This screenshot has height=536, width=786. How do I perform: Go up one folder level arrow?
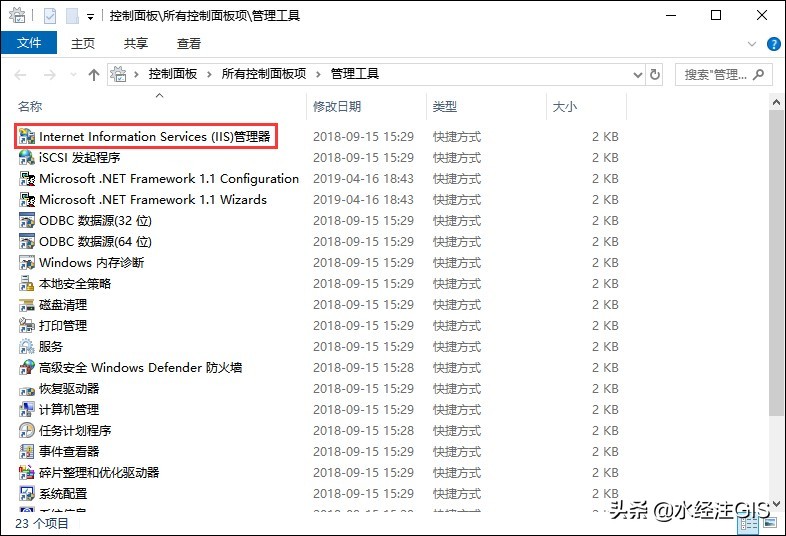(x=94, y=75)
